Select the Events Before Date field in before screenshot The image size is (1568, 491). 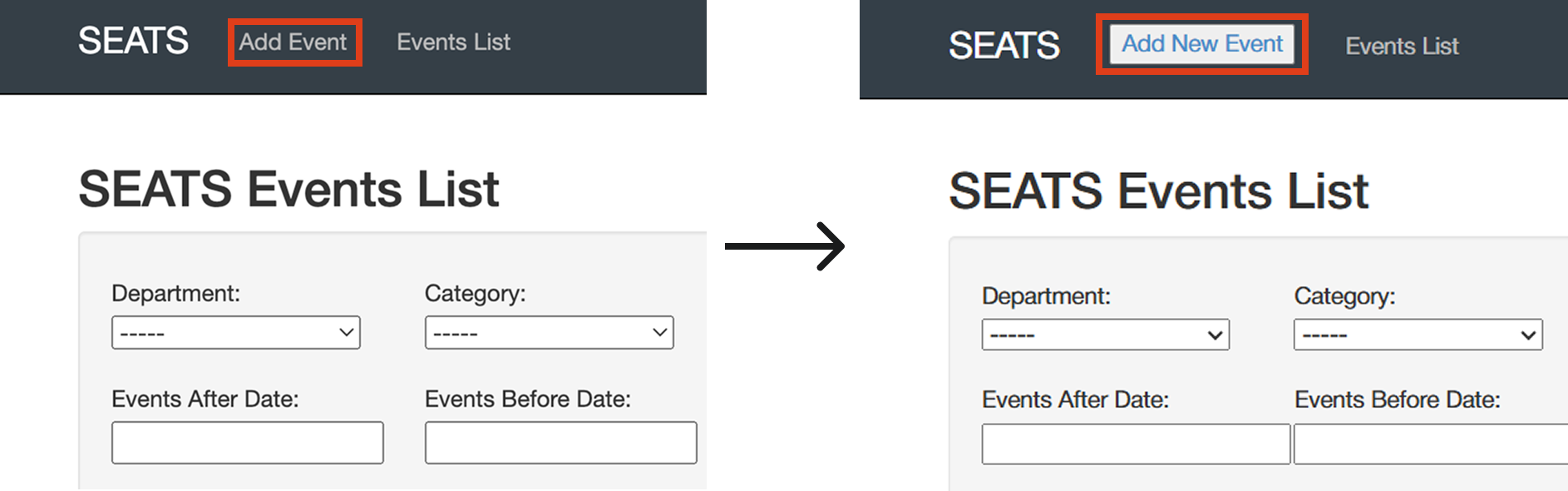[560, 443]
